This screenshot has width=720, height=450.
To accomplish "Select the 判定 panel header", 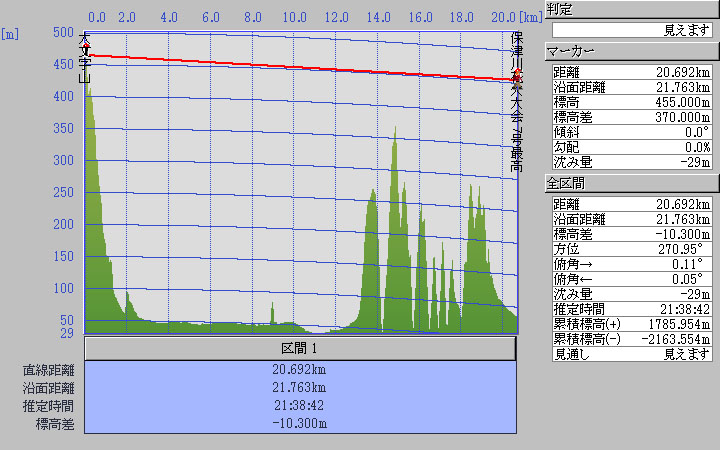I will tap(631, 9).
